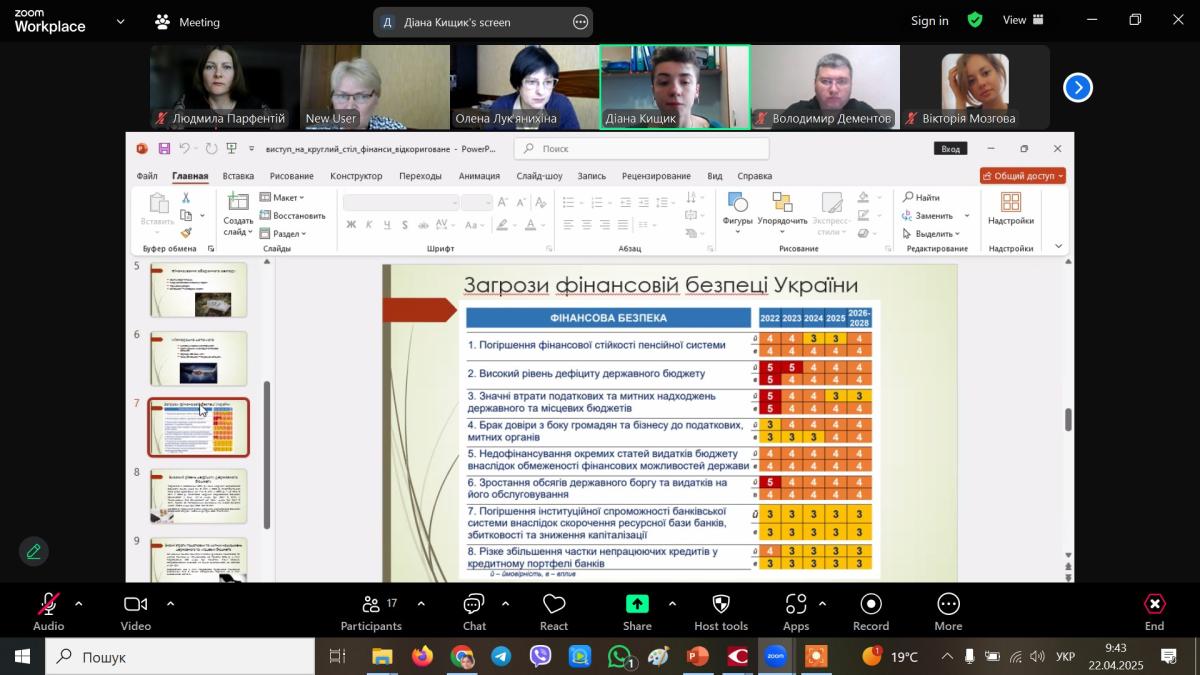Switch to the Meeting tab

[188, 22]
